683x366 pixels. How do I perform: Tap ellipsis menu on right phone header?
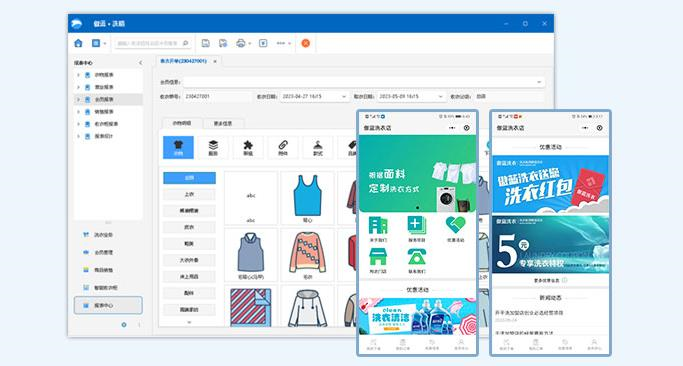point(585,128)
